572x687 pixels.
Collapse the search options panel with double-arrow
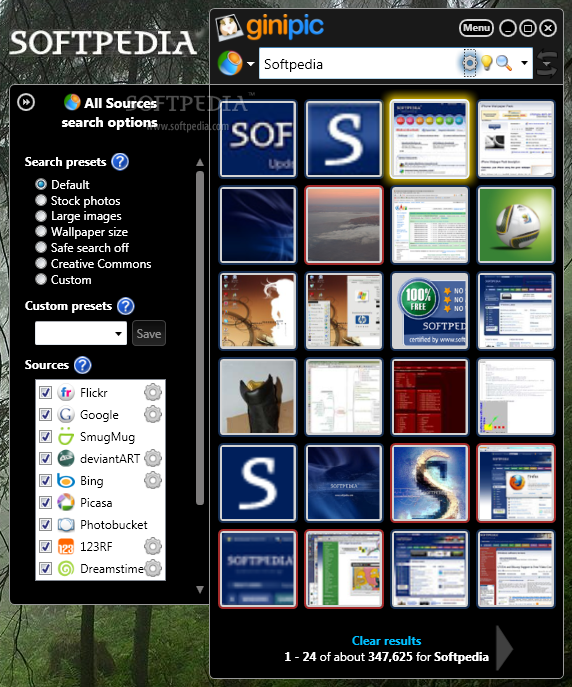[x=26, y=103]
